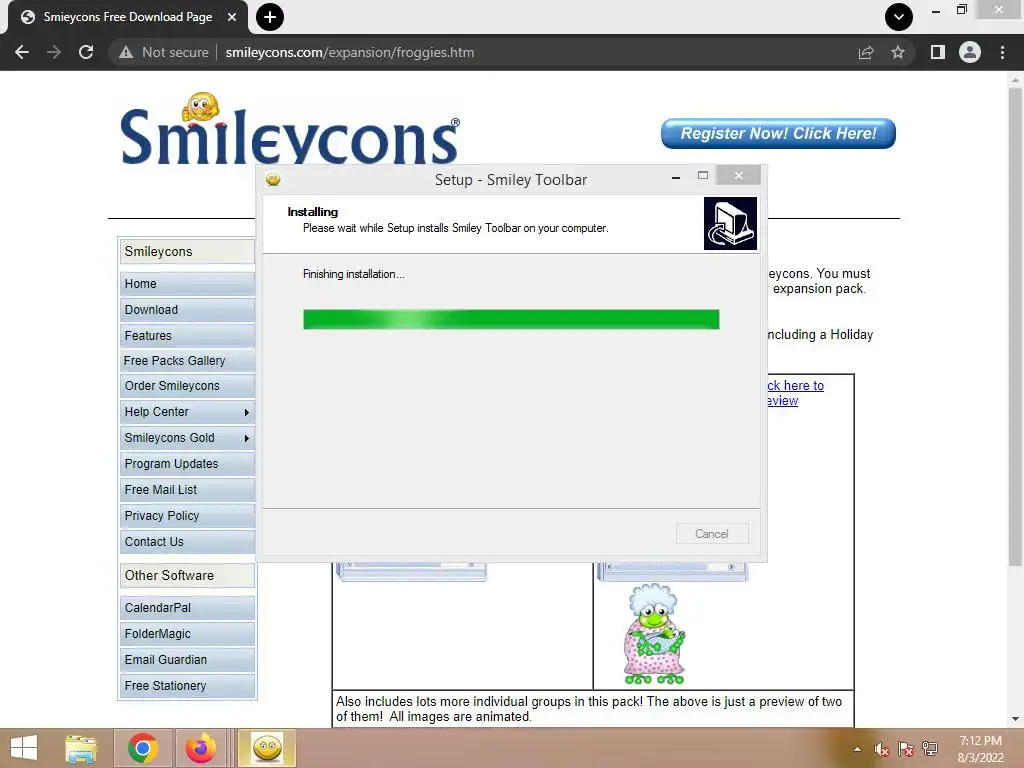
Task: Click the green installation progress bar
Action: tap(511, 319)
